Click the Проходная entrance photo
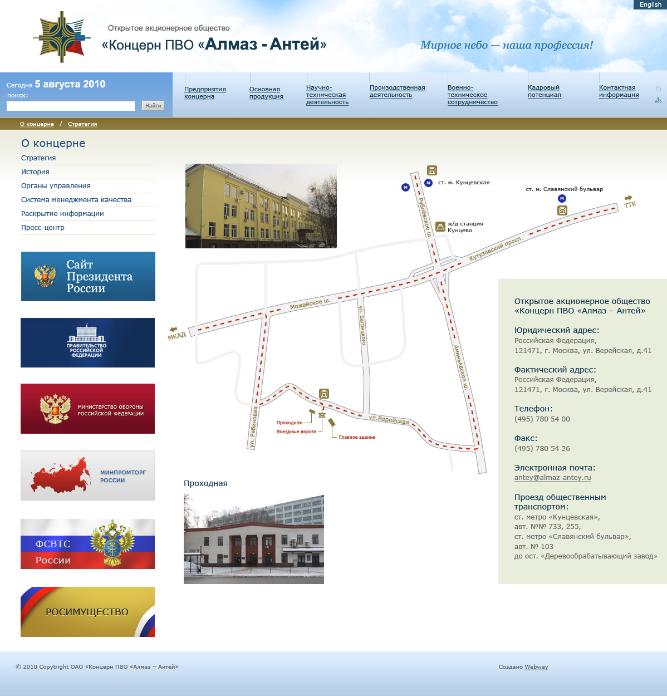Screen dimensions: 667x696 (x=254, y=539)
